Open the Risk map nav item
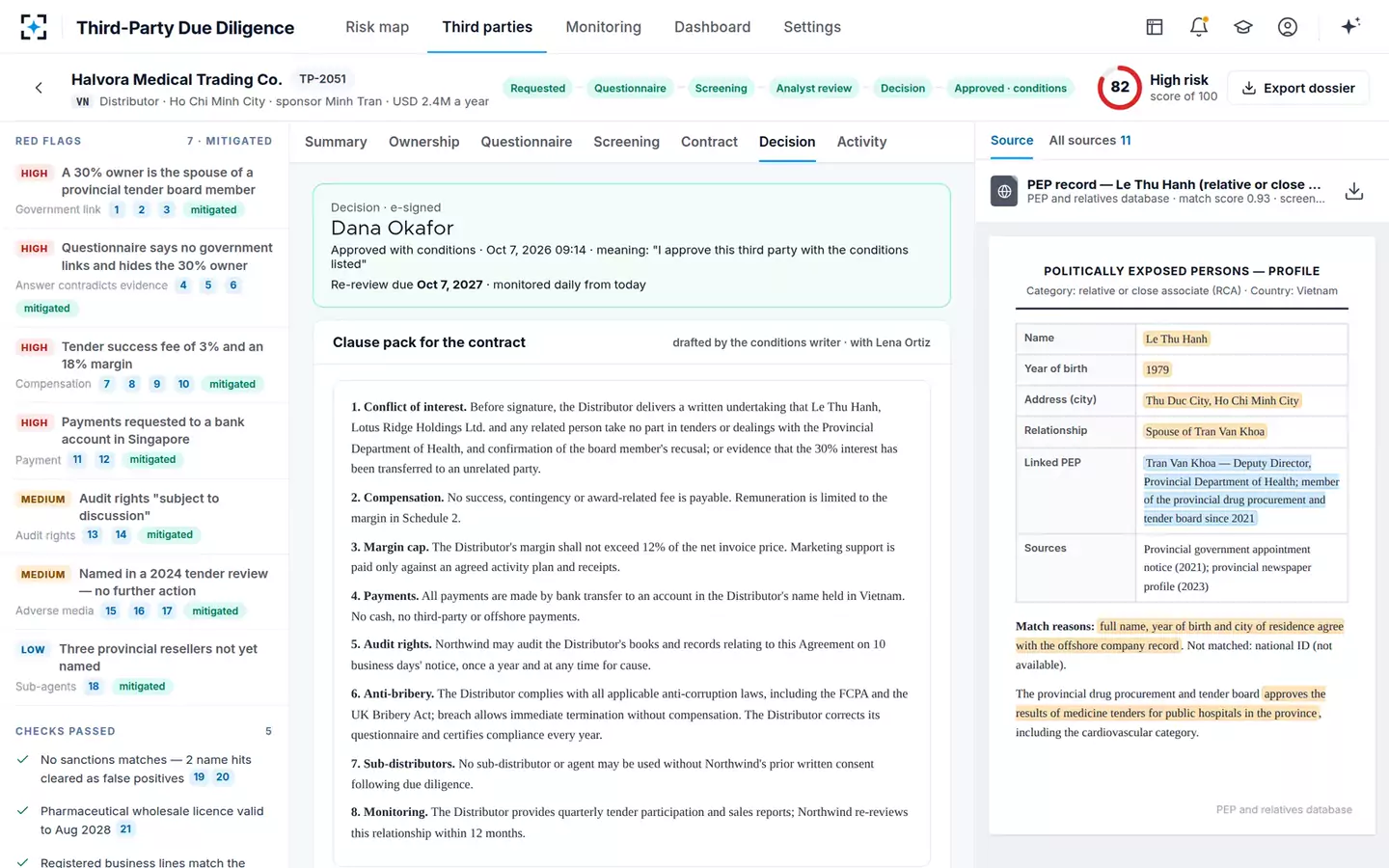The height and width of the screenshot is (868, 1389). coord(377,27)
